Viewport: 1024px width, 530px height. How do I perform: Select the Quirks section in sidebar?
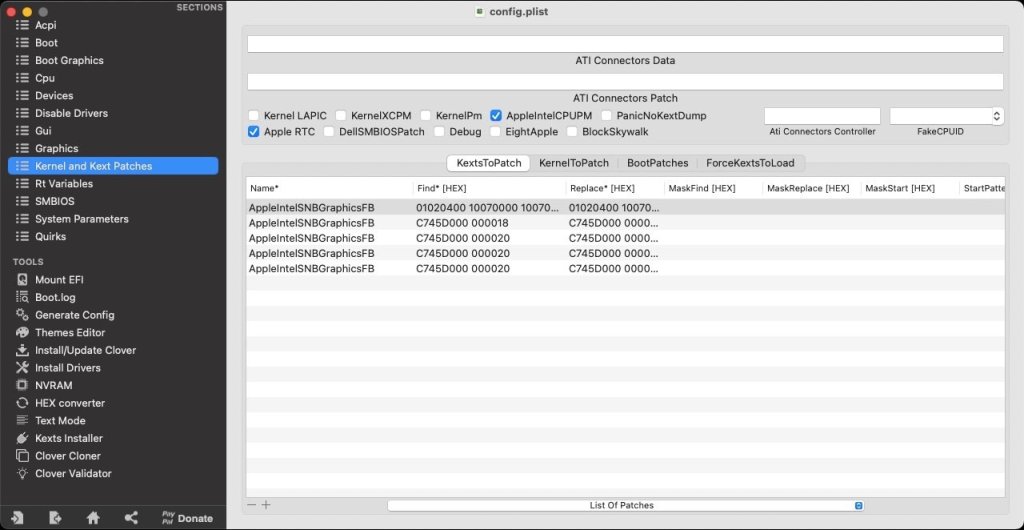[x=50, y=236]
